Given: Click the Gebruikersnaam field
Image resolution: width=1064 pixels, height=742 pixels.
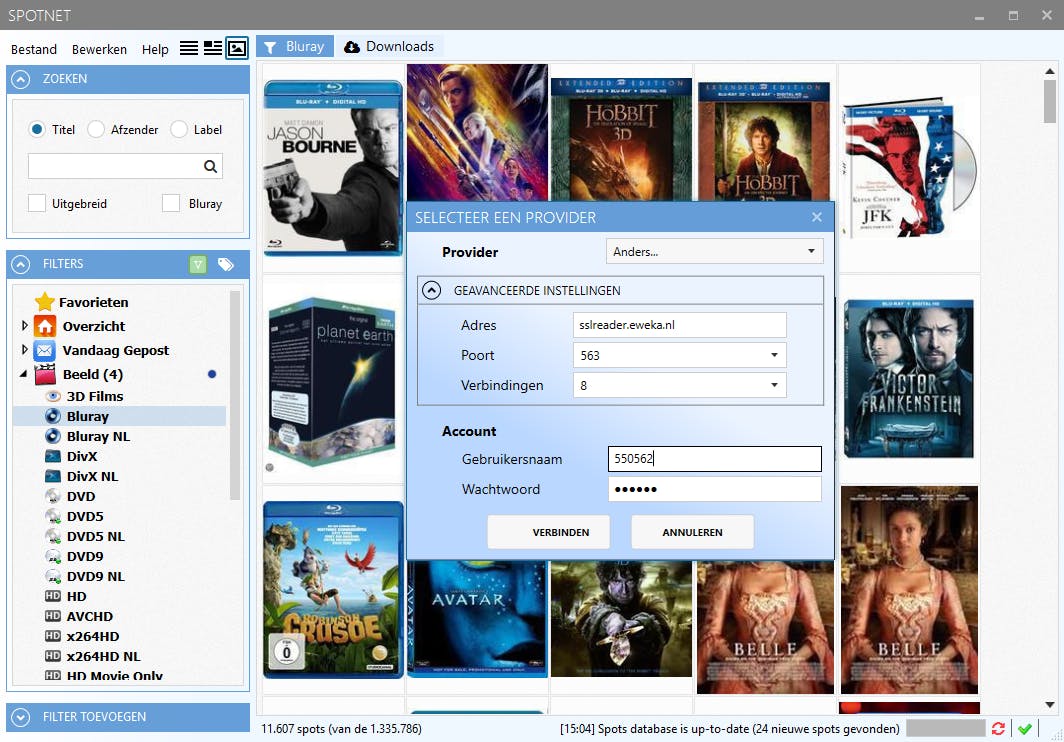Looking at the screenshot, I should tap(715, 459).
